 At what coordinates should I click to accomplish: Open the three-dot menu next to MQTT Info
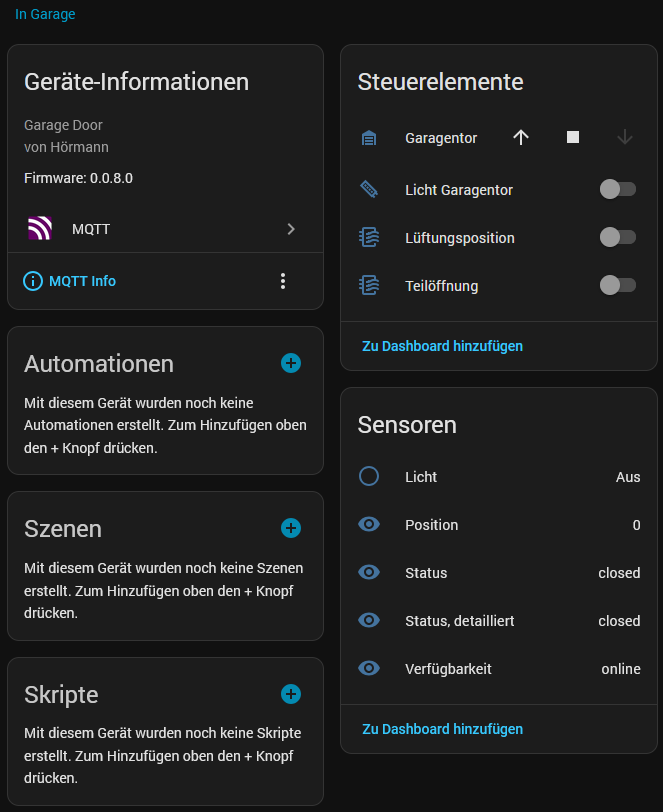point(283,281)
